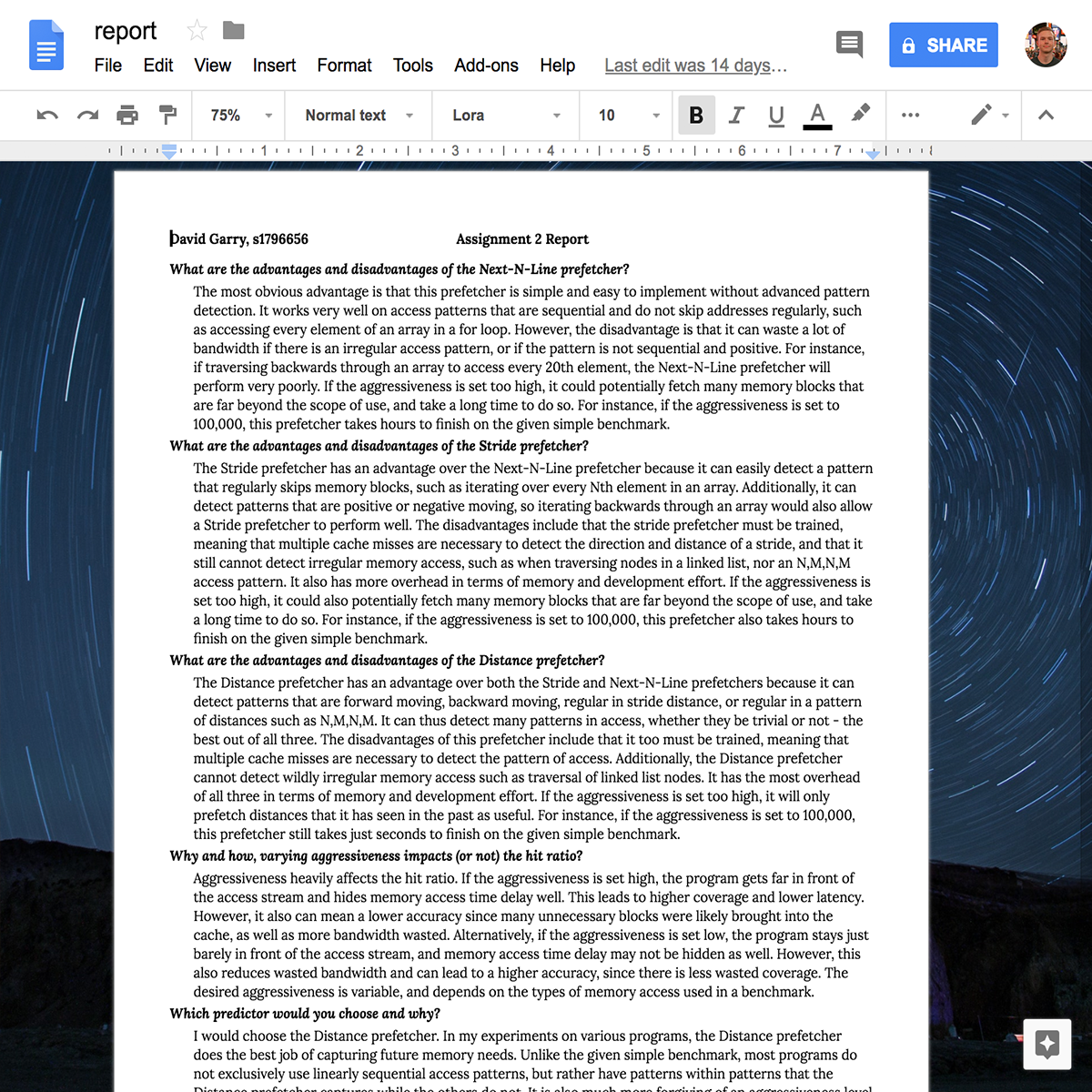Select the Paint format tool

[167, 116]
